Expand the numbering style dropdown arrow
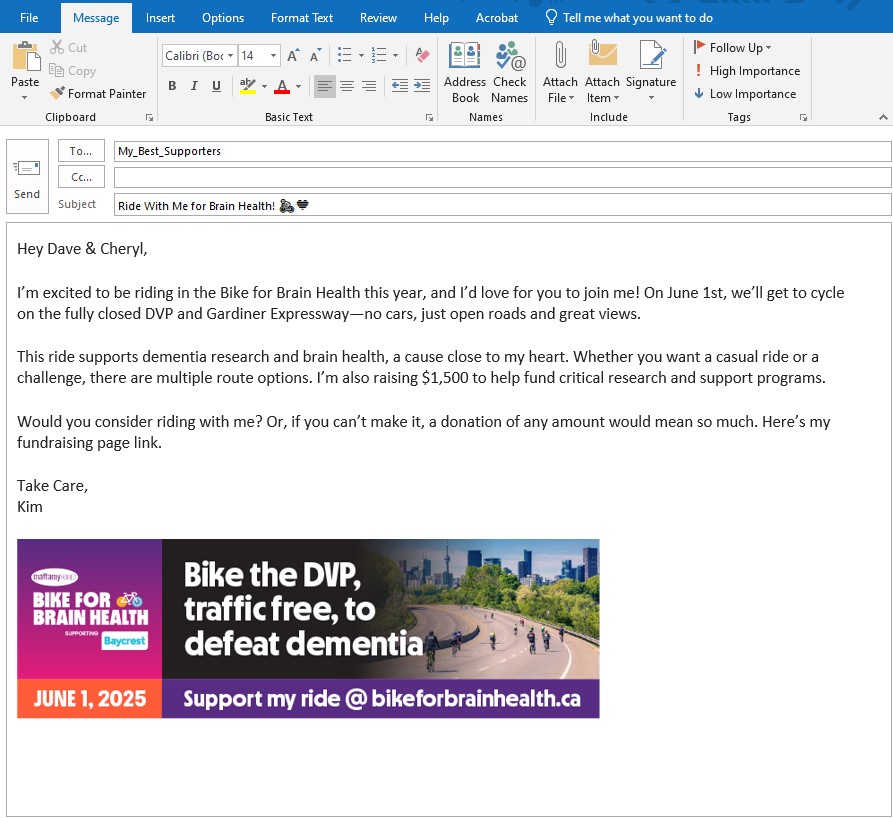 pos(395,55)
